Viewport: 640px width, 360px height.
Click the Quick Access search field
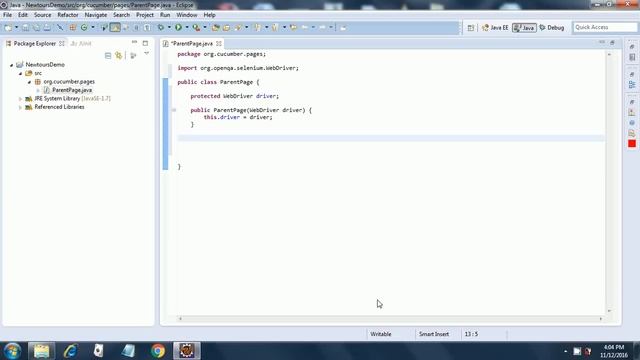(x=605, y=27)
